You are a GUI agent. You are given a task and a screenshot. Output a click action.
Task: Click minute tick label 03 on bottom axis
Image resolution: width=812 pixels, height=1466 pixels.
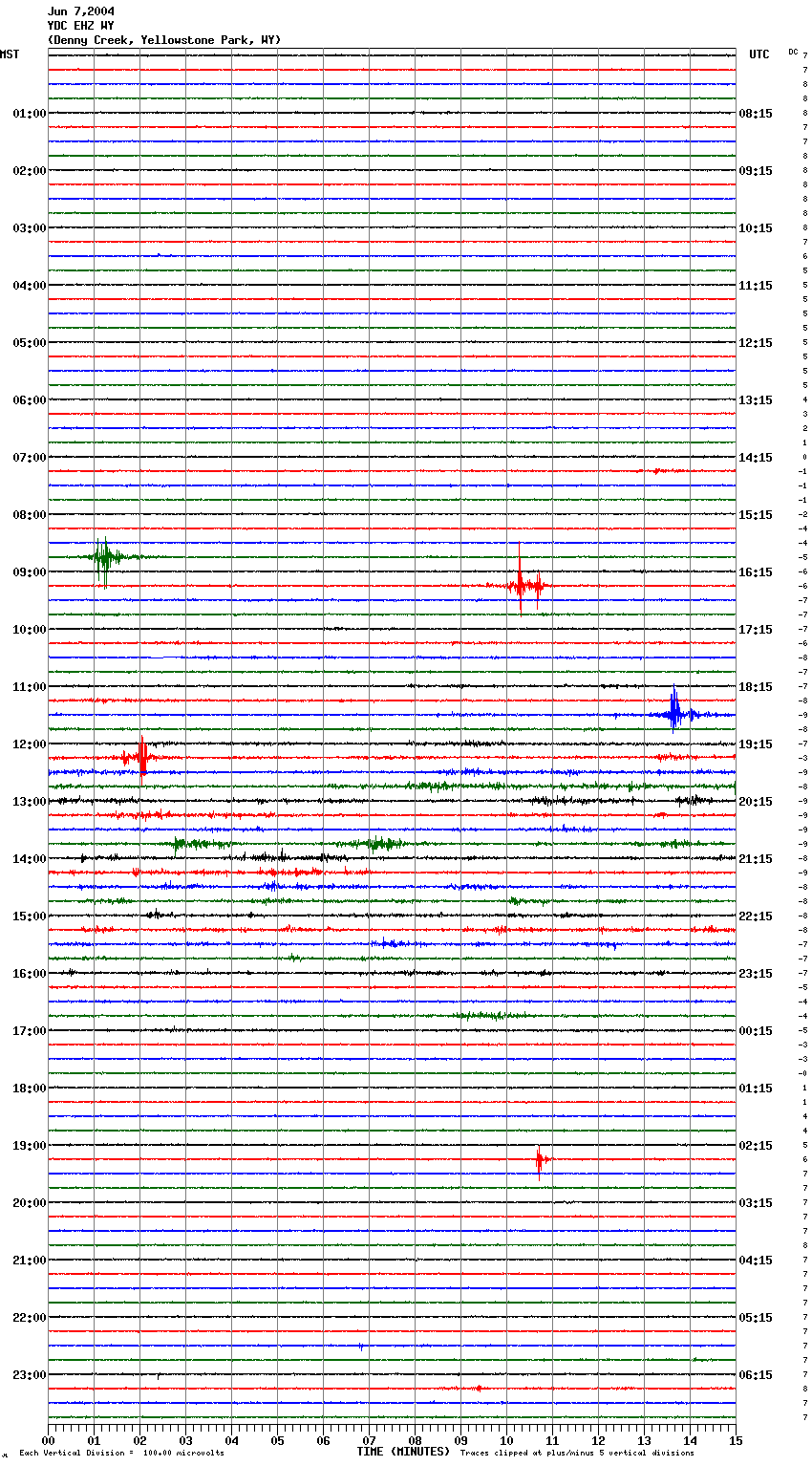tap(185, 1440)
